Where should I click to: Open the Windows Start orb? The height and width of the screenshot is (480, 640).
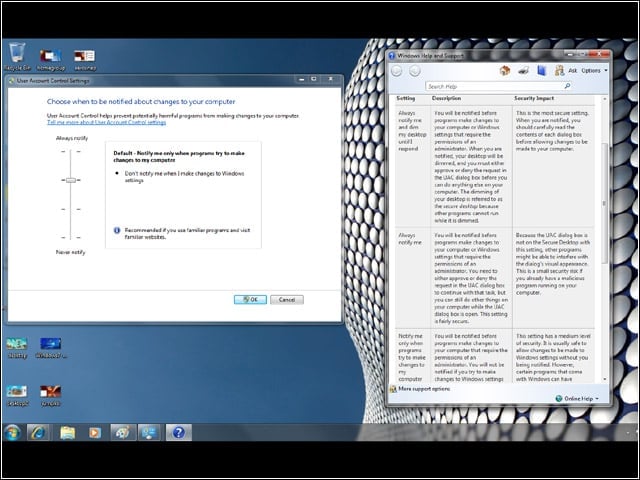point(13,433)
